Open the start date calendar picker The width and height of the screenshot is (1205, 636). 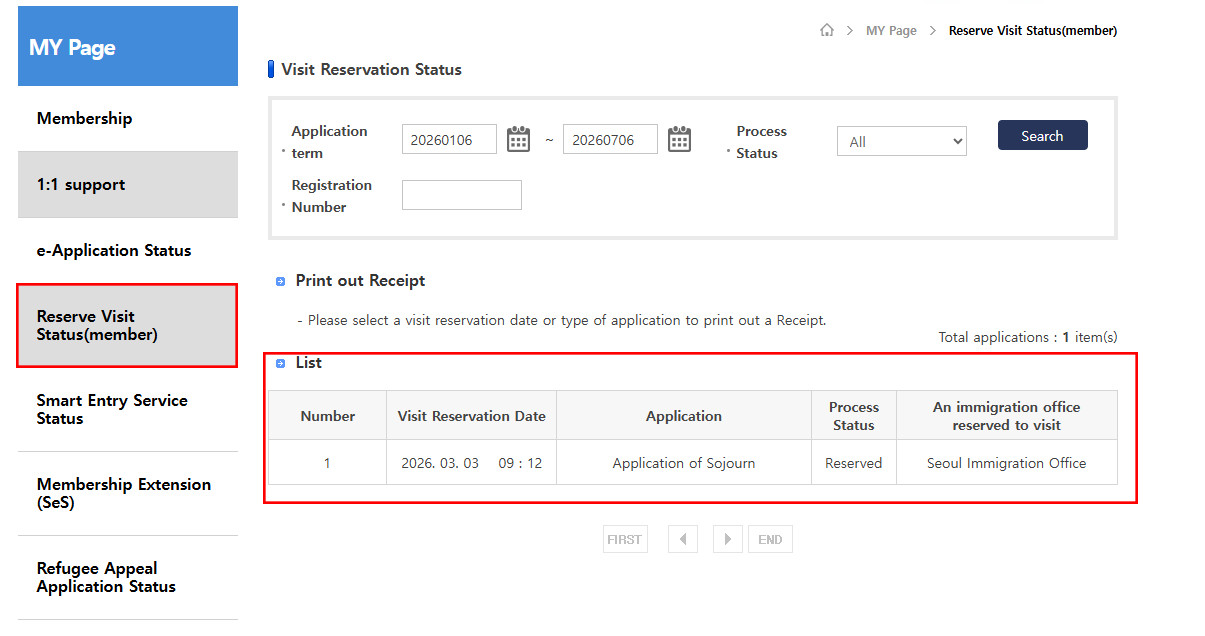coord(518,139)
